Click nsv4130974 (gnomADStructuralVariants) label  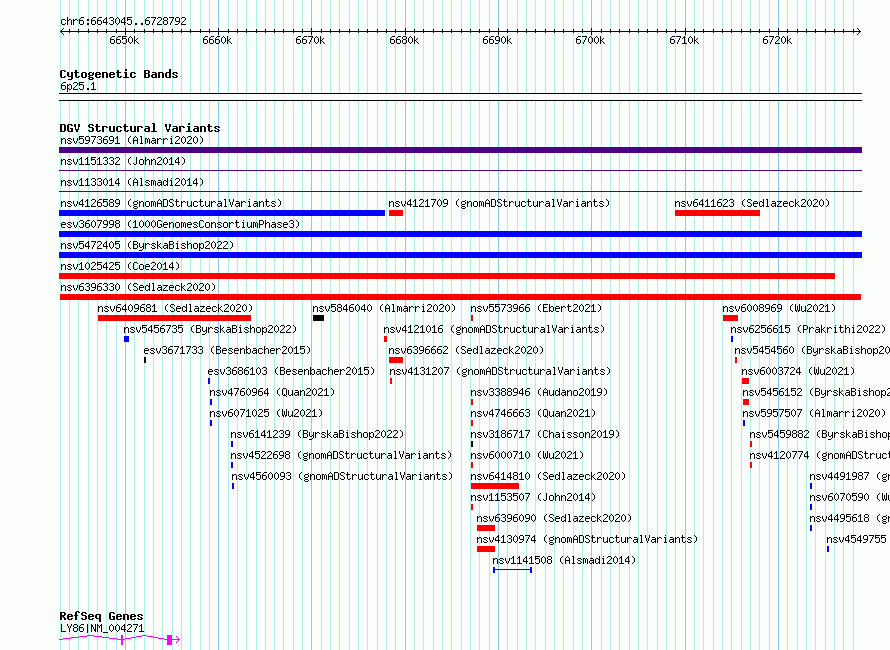click(x=587, y=539)
